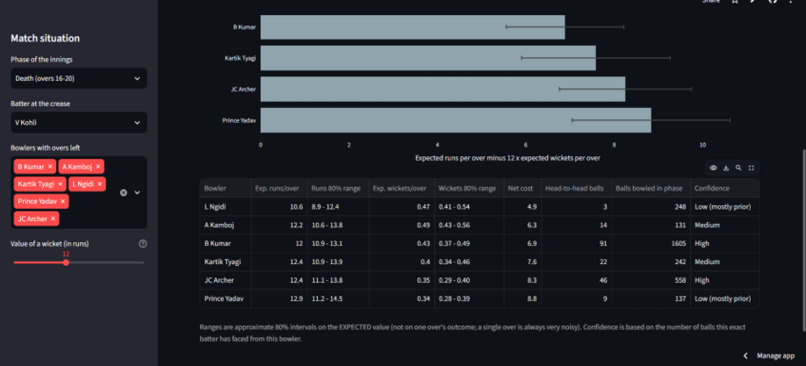This screenshot has height=366, width=806.
Task: Open Phase of the innings dropdown
Action: tap(79, 79)
